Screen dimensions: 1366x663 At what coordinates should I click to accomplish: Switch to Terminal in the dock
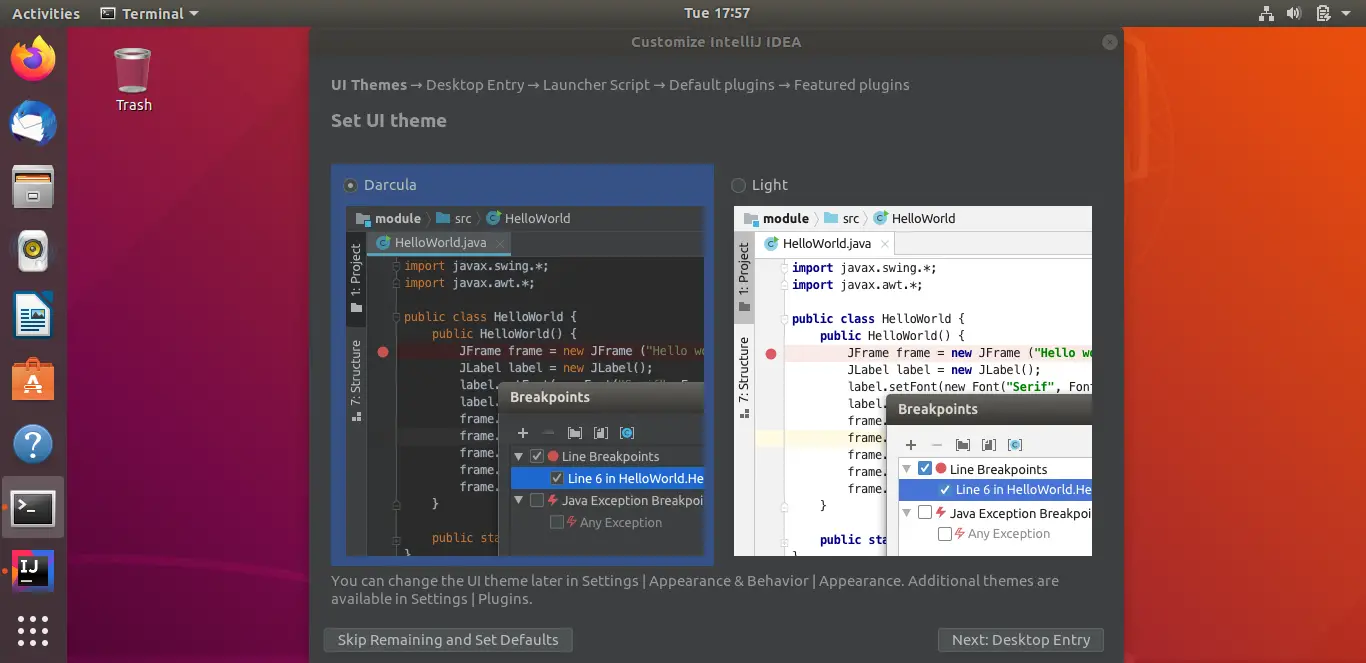point(33,508)
